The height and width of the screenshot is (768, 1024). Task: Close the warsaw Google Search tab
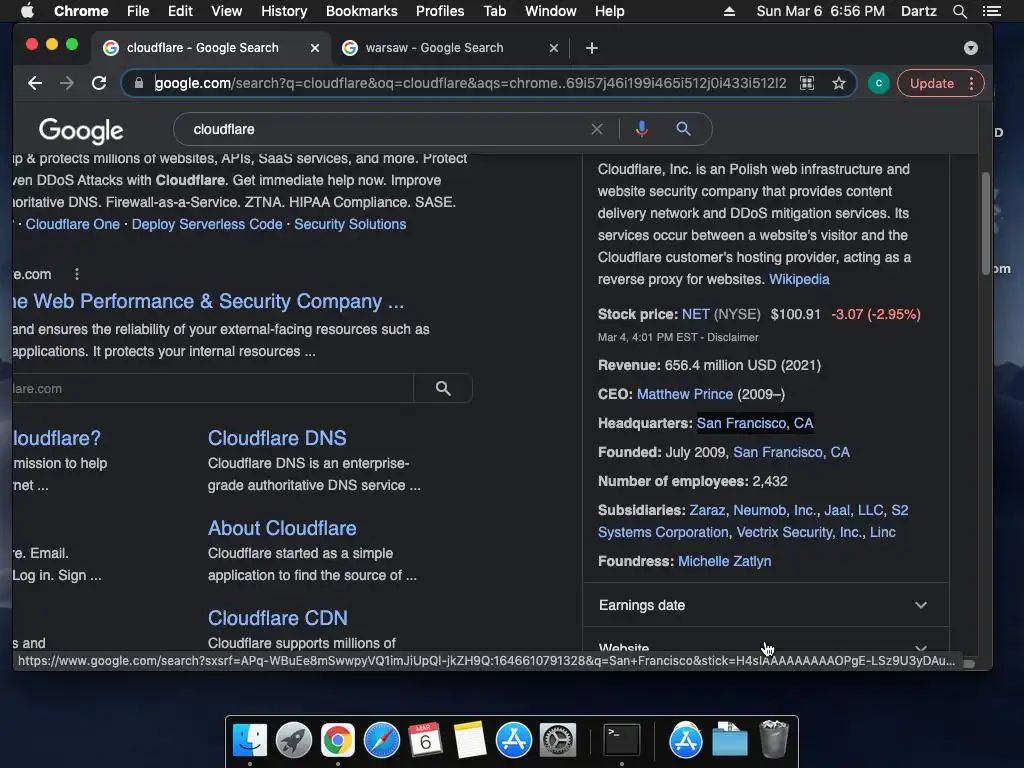pos(554,48)
